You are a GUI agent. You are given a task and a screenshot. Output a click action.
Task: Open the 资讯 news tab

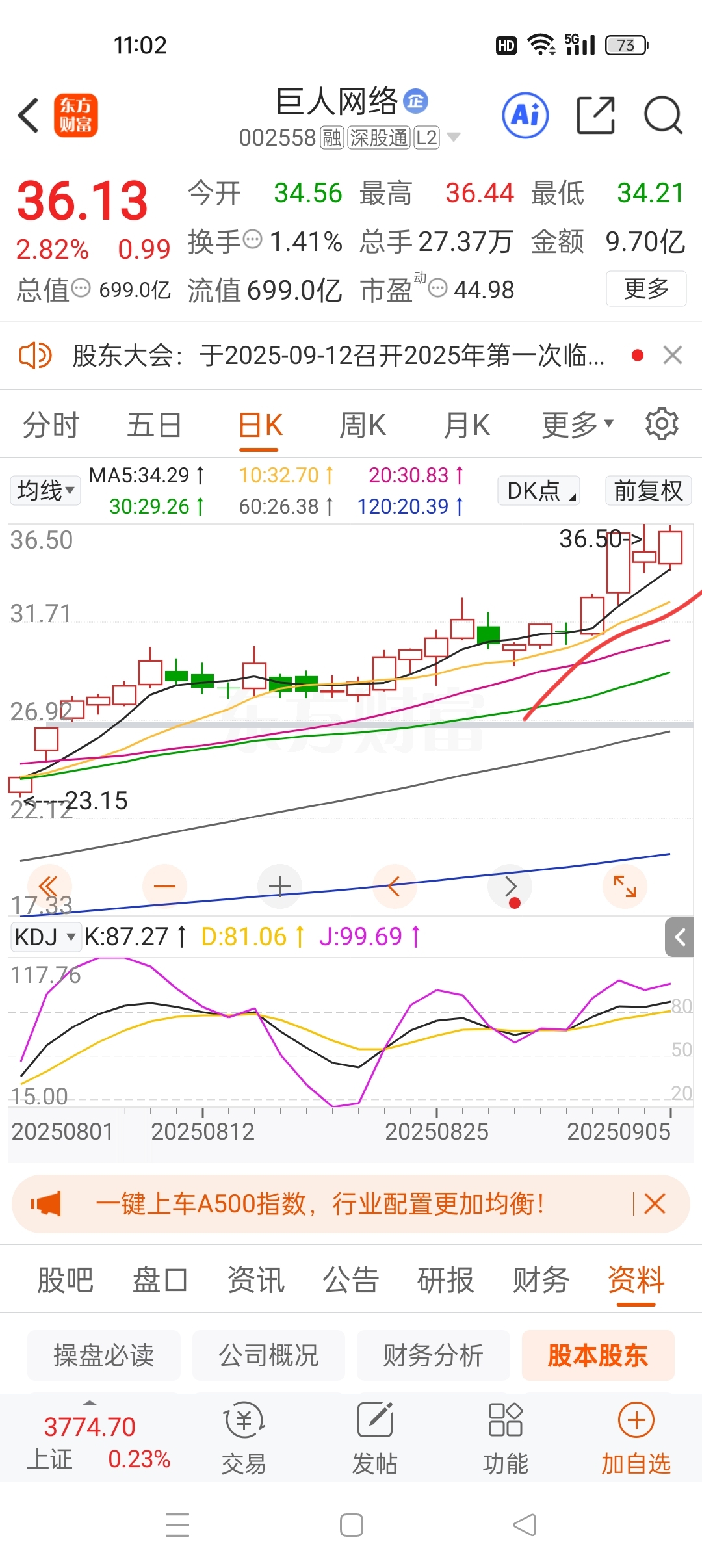click(255, 1280)
